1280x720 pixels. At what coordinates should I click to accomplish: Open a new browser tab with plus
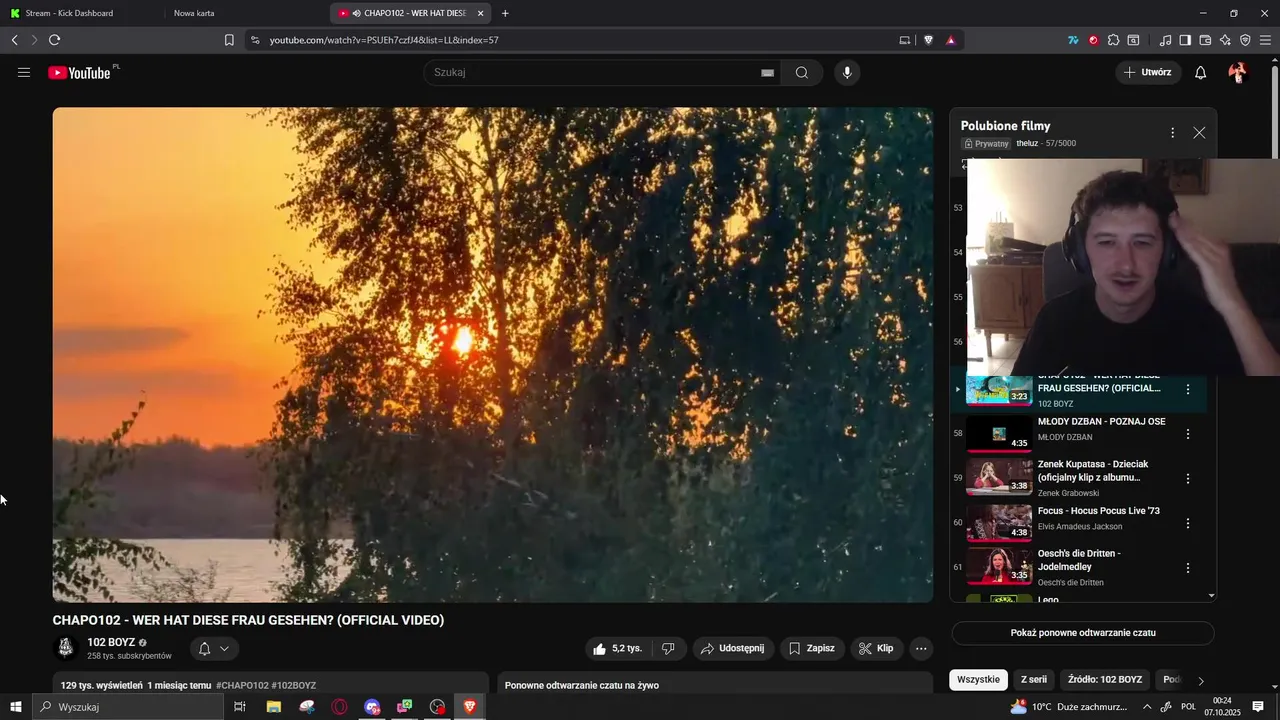505,13
